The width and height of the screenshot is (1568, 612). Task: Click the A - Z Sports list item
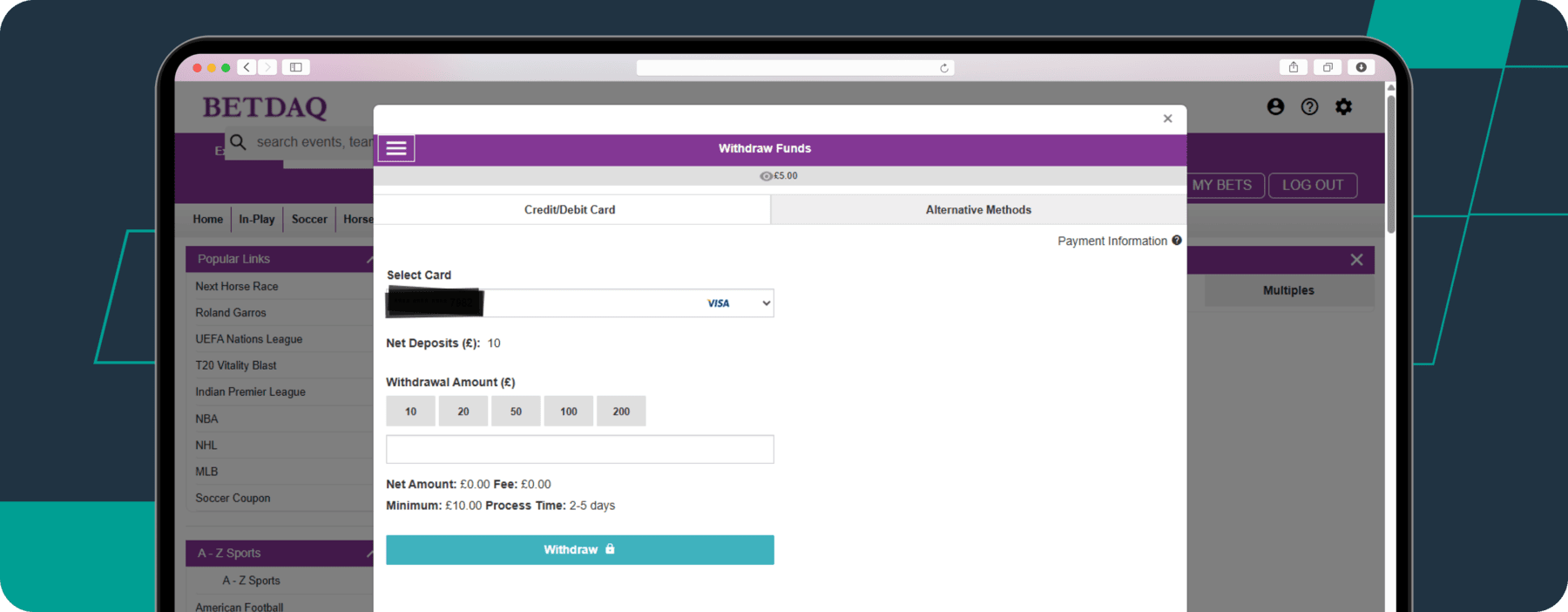click(x=251, y=581)
